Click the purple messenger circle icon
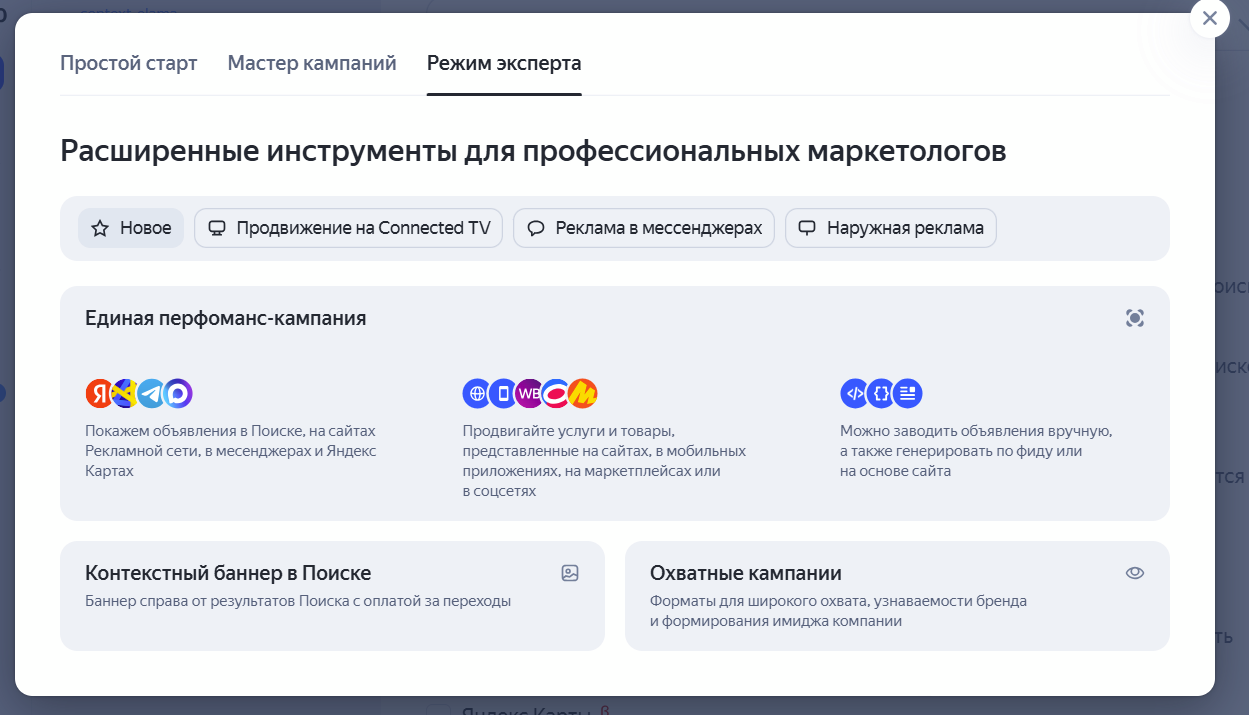Viewport: 1249px width, 715px height. tap(178, 393)
